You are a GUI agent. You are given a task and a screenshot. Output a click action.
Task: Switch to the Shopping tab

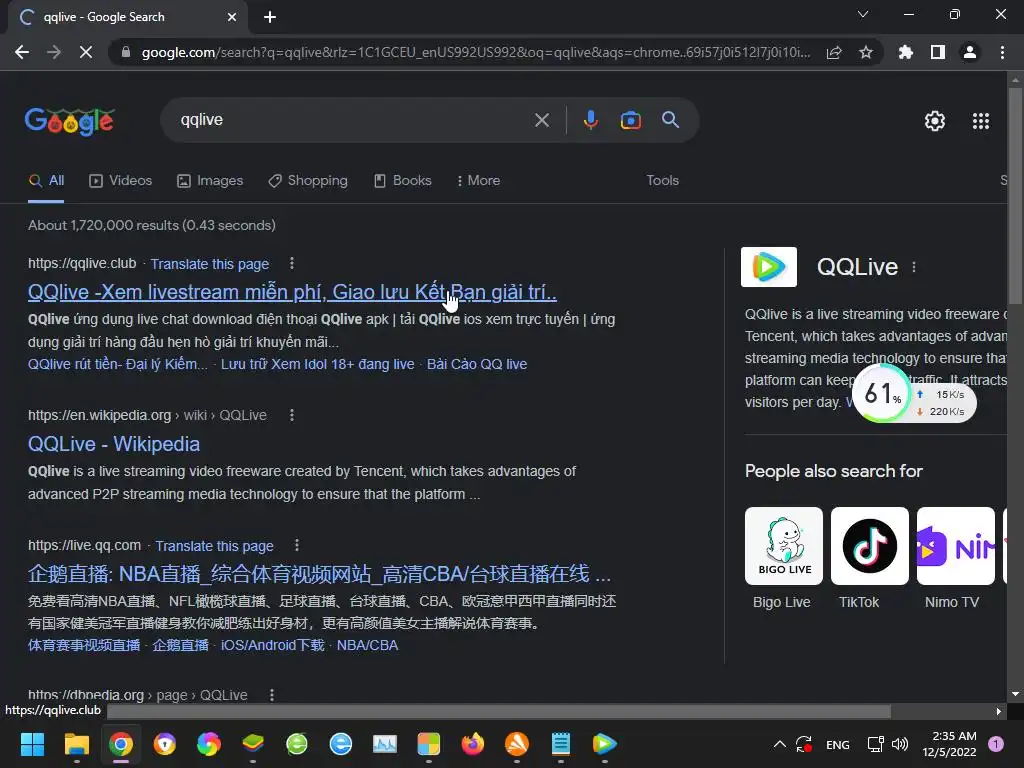point(308,181)
